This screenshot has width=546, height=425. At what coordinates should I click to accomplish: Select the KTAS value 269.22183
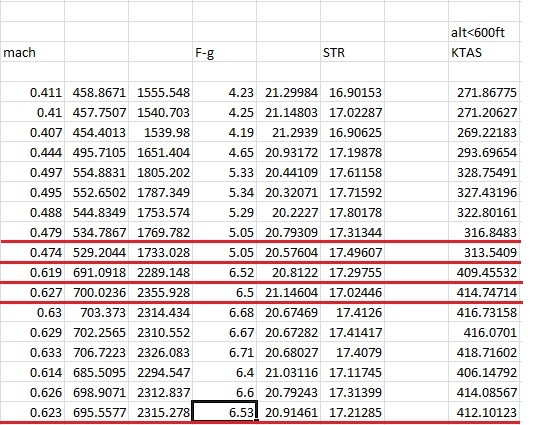click(x=484, y=132)
